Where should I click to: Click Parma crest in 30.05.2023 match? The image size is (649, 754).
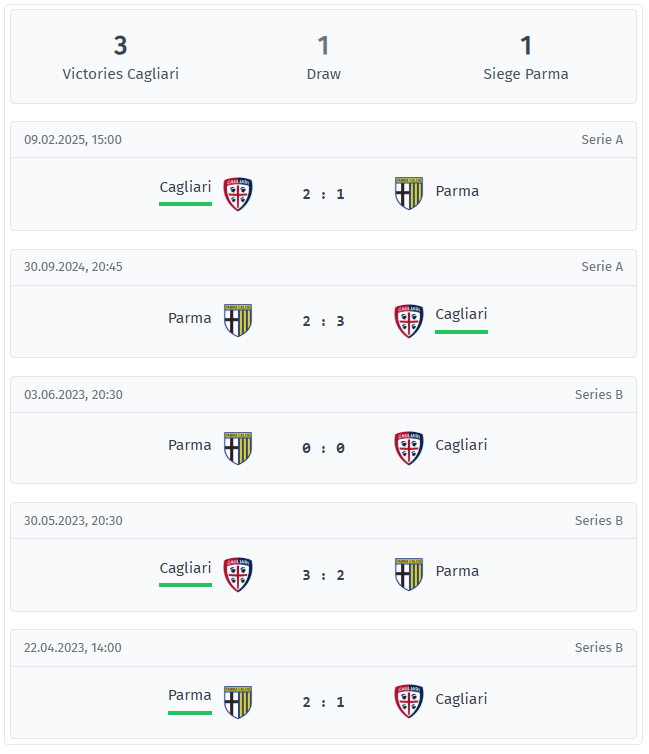point(409,574)
